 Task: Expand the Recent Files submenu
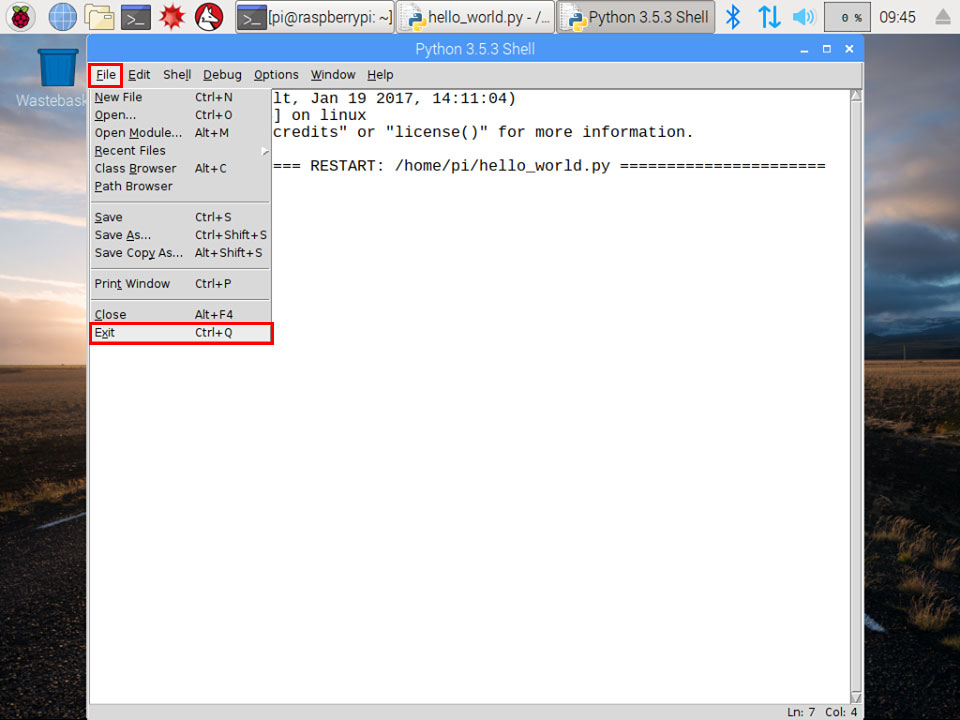(181, 151)
